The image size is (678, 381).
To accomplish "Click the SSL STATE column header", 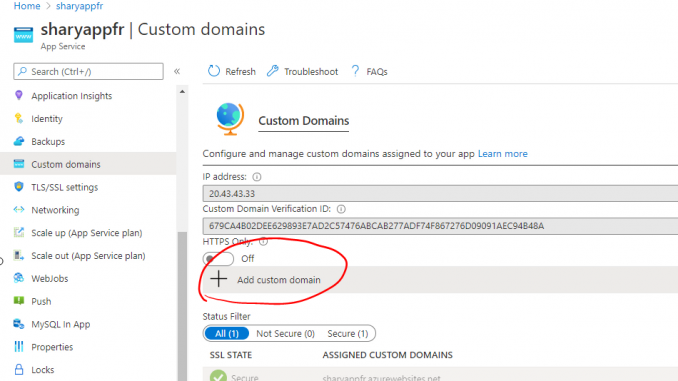I will pos(230,355).
